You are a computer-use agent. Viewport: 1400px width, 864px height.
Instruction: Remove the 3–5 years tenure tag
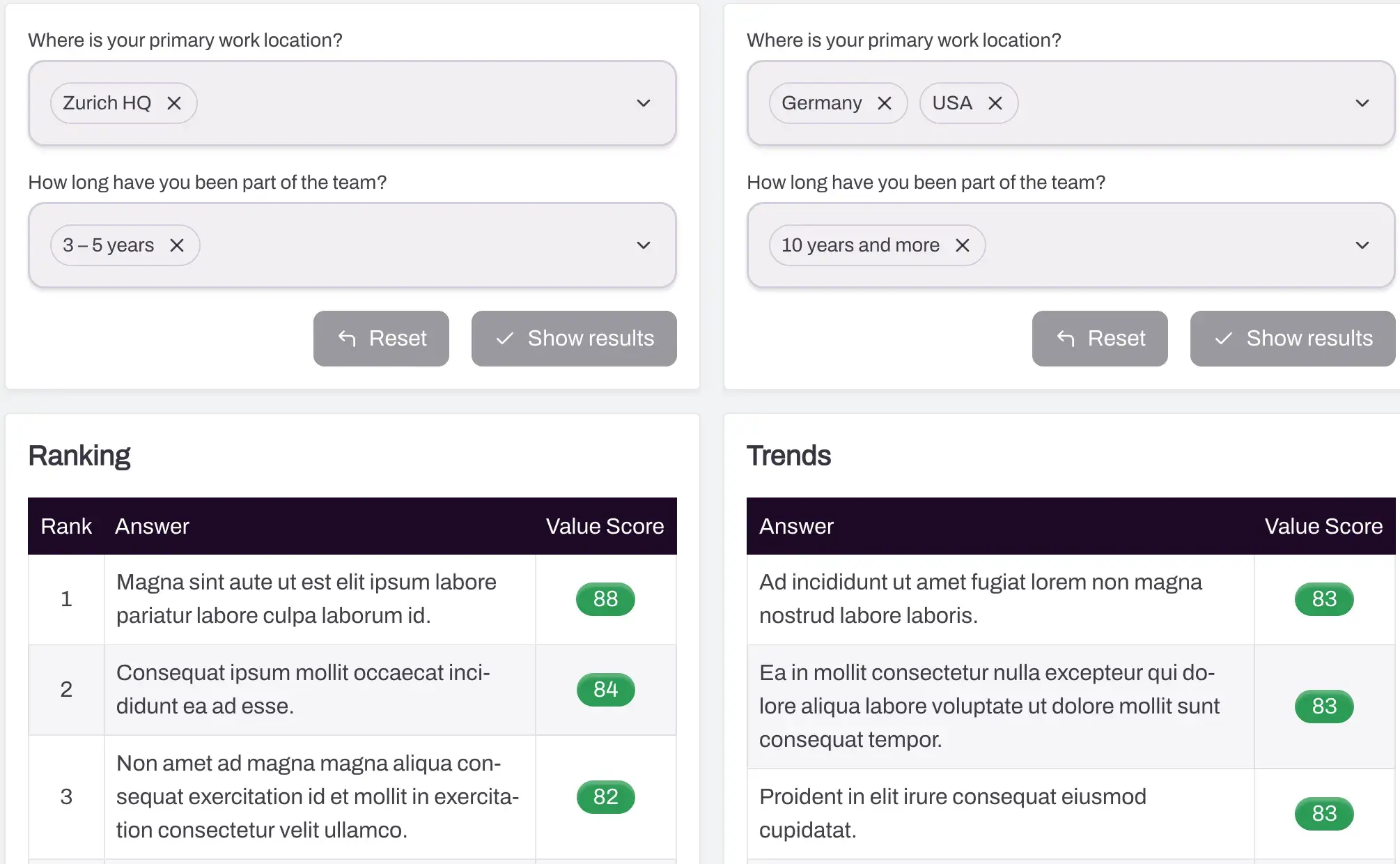(177, 245)
